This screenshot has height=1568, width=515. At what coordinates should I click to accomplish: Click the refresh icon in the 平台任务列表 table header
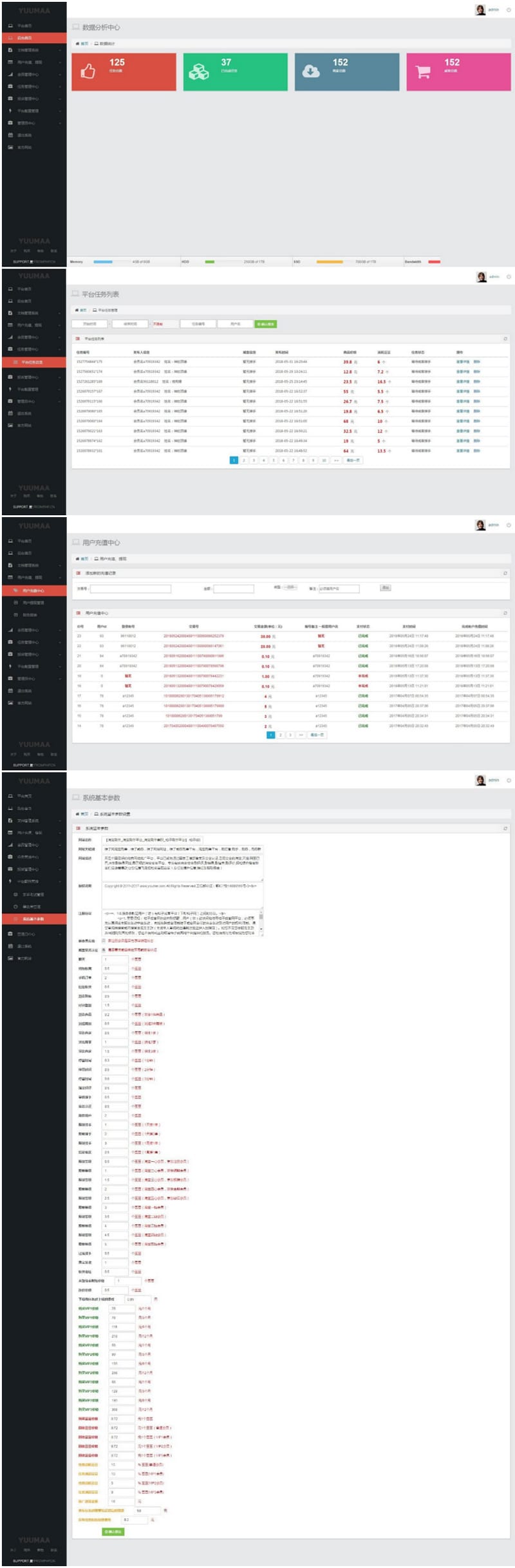pyautogui.click(x=505, y=339)
